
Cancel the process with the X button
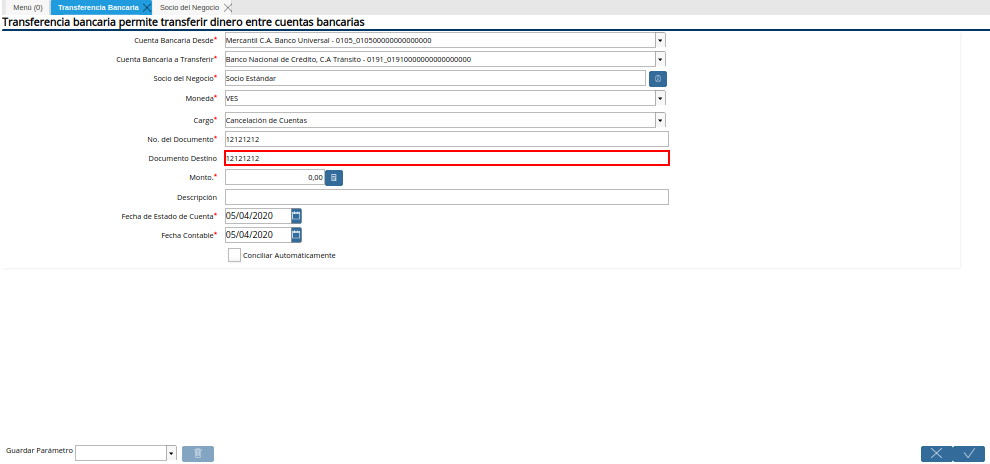(x=936, y=453)
